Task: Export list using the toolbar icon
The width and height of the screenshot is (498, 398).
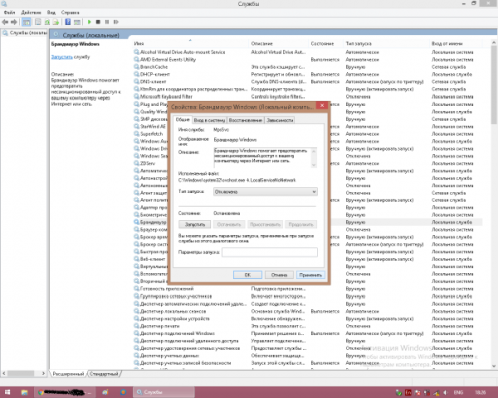Action: pyautogui.click(x=56, y=22)
